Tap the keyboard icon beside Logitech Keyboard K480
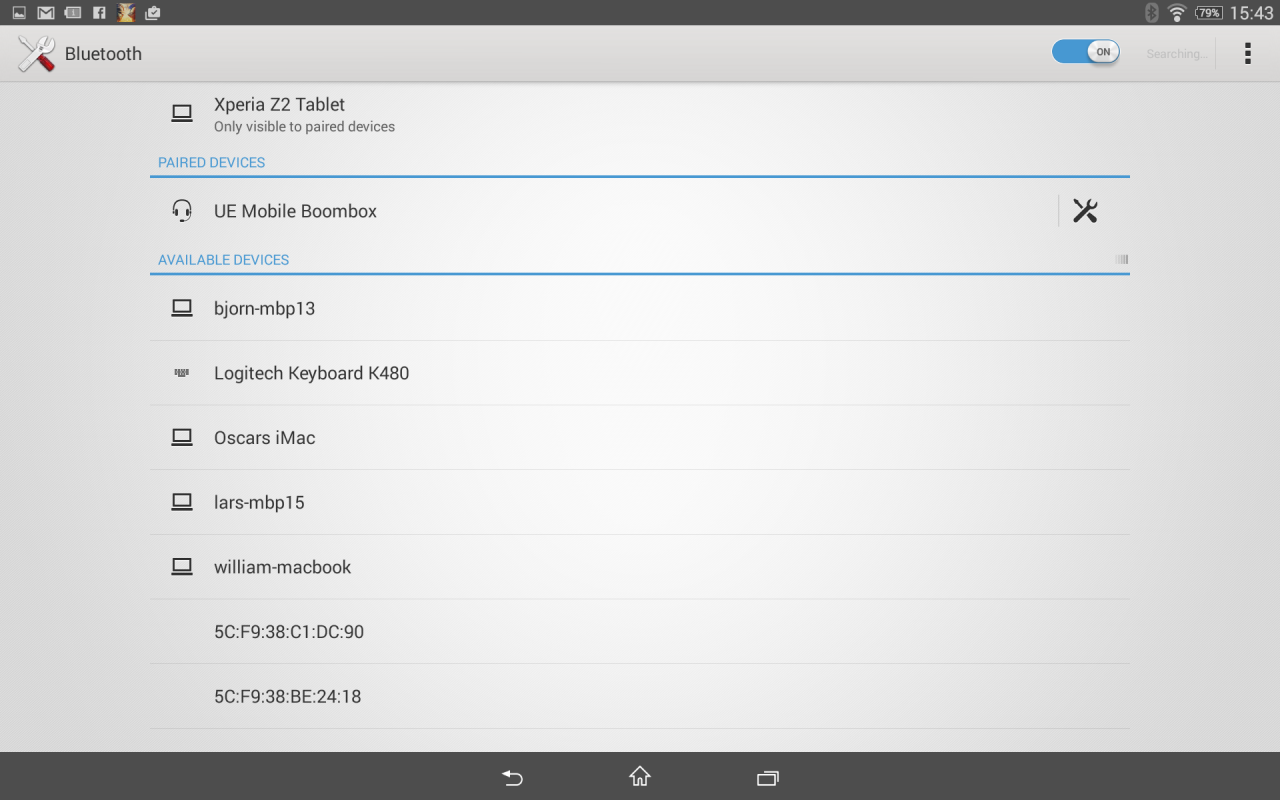 pos(182,373)
